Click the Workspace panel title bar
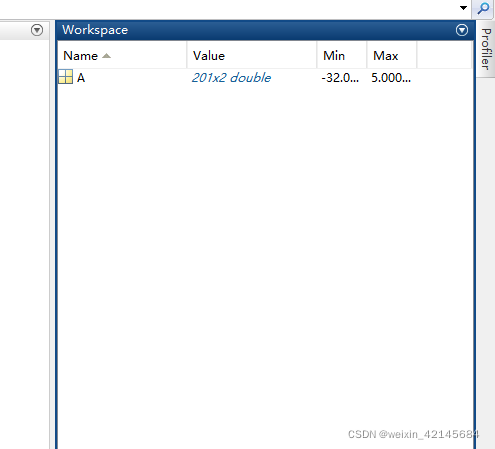 265,30
